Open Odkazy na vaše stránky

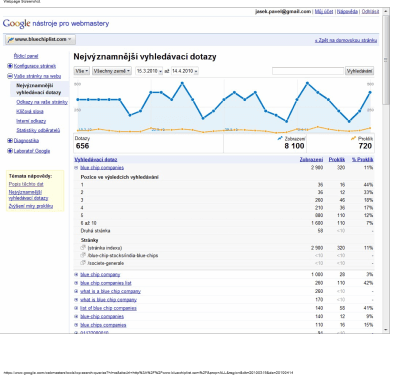(x=42, y=102)
